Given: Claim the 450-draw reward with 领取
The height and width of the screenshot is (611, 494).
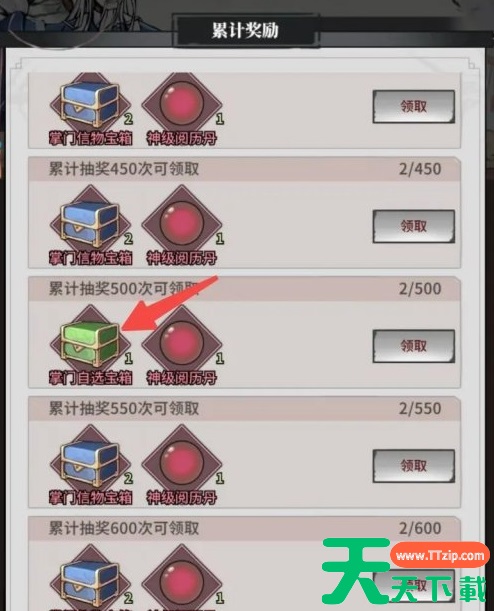Looking at the screenshot, I should coord(414,226).
